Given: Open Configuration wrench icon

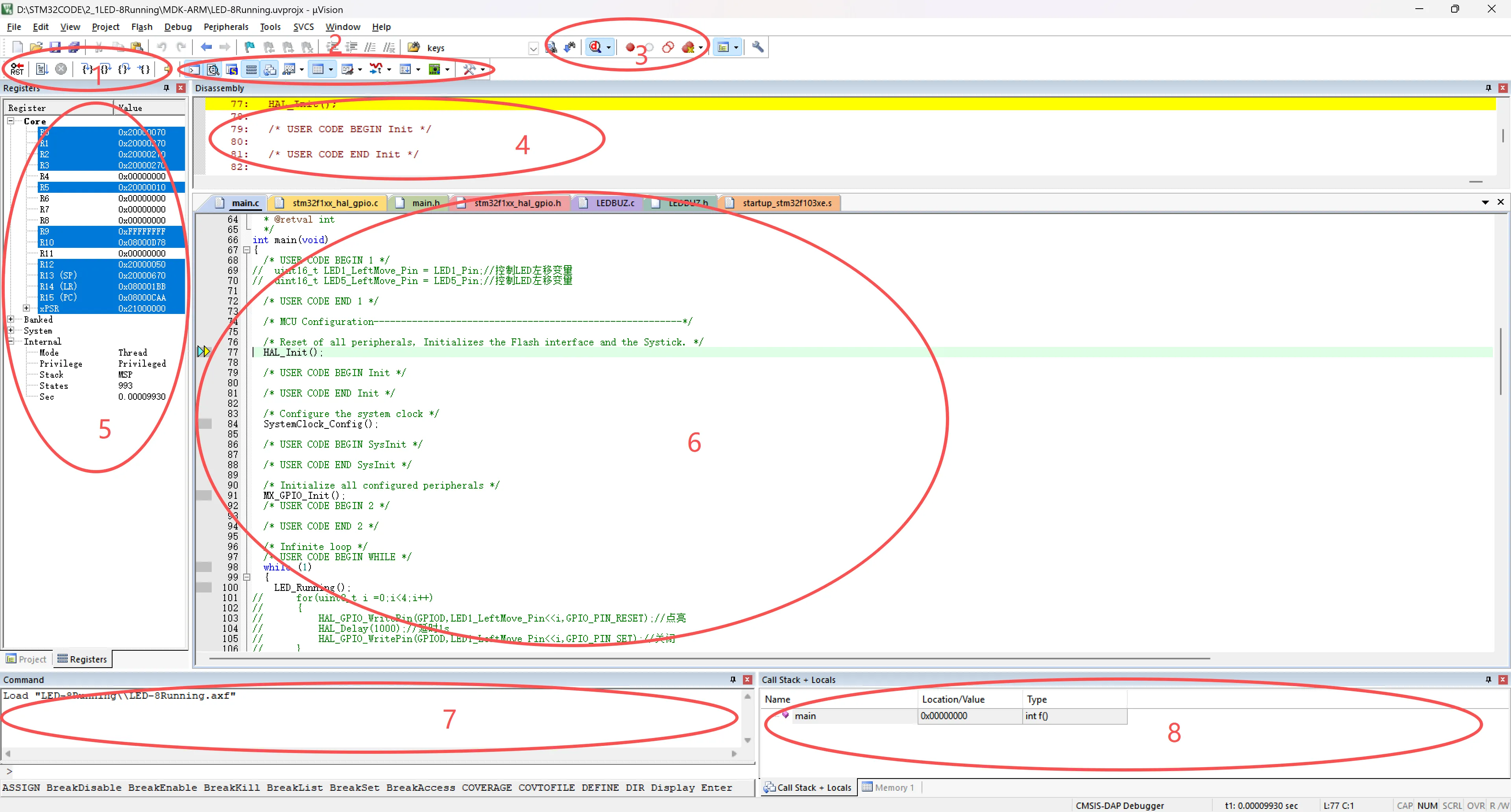Looking at the screenshot, I should pyautogui.click(x=757, y=48).
